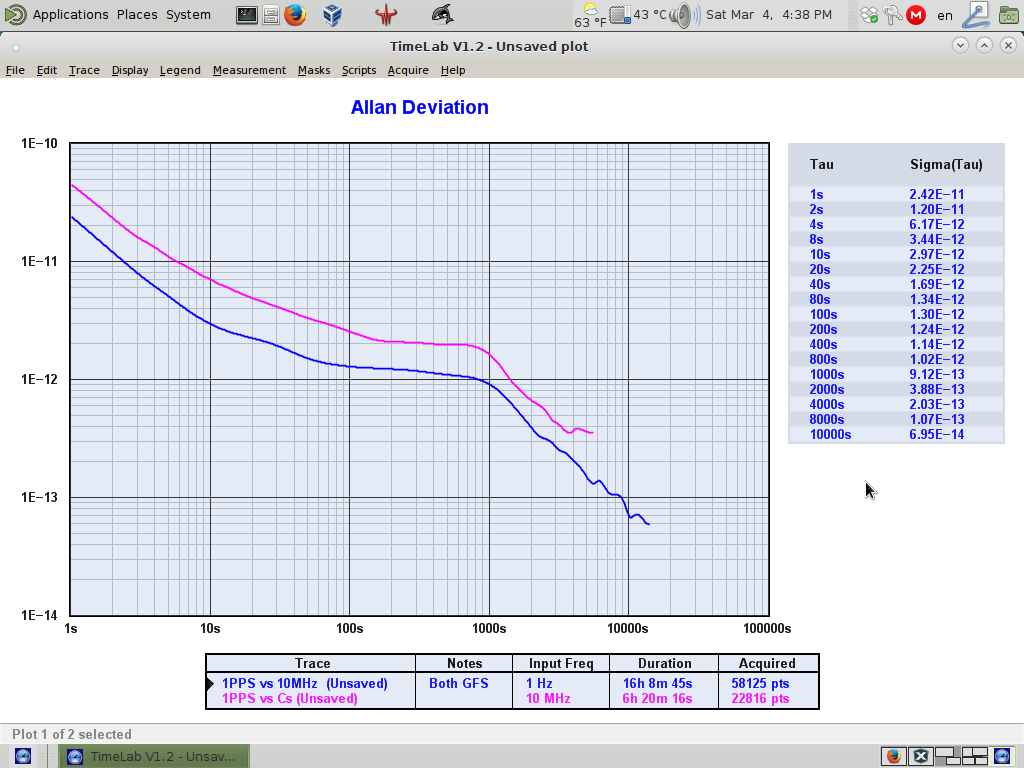Image resolution: width=1024 pixels, height=768 pixels.
Task: Open the speaker volume control
Action: point(682,15)
